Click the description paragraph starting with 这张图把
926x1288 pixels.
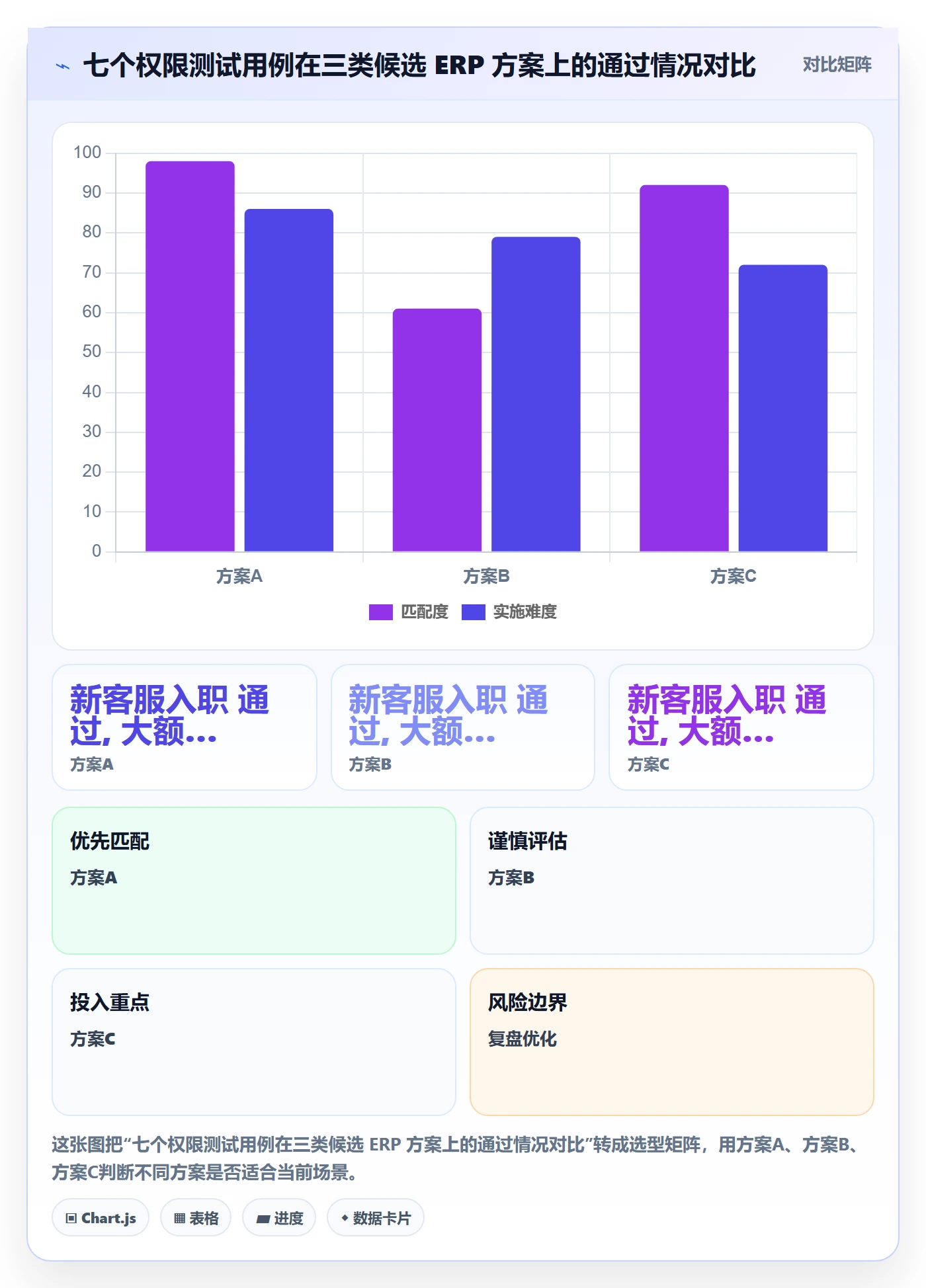(458, 1158)
